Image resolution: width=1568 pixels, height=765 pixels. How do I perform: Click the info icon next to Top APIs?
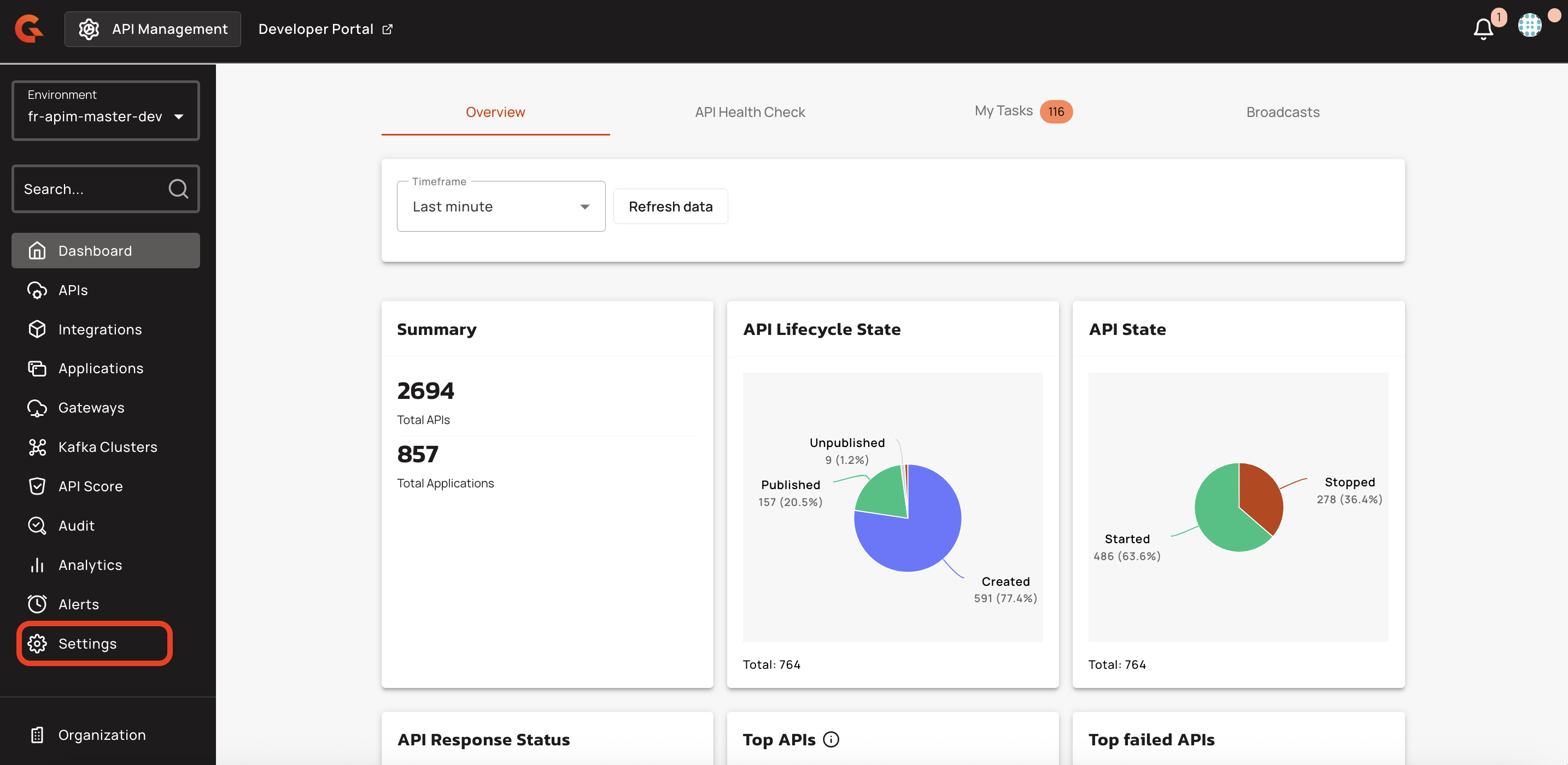(830, 739)
